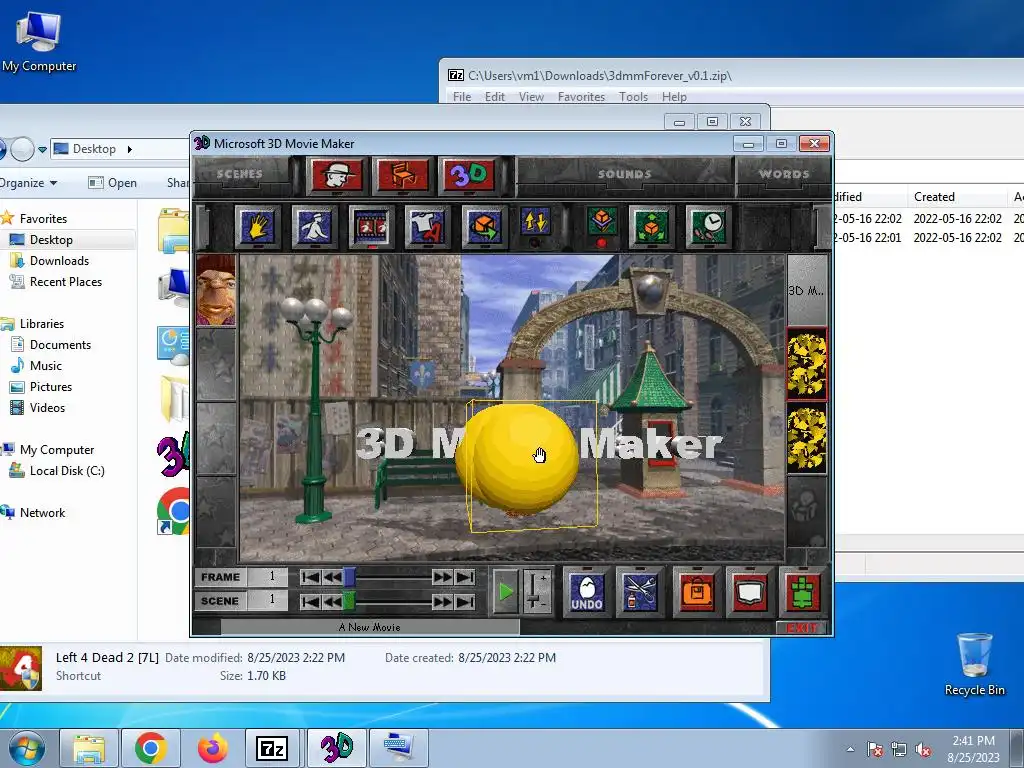Open Documents library in Explorer sidebar
1024x768 pixels.
(60, 345)
